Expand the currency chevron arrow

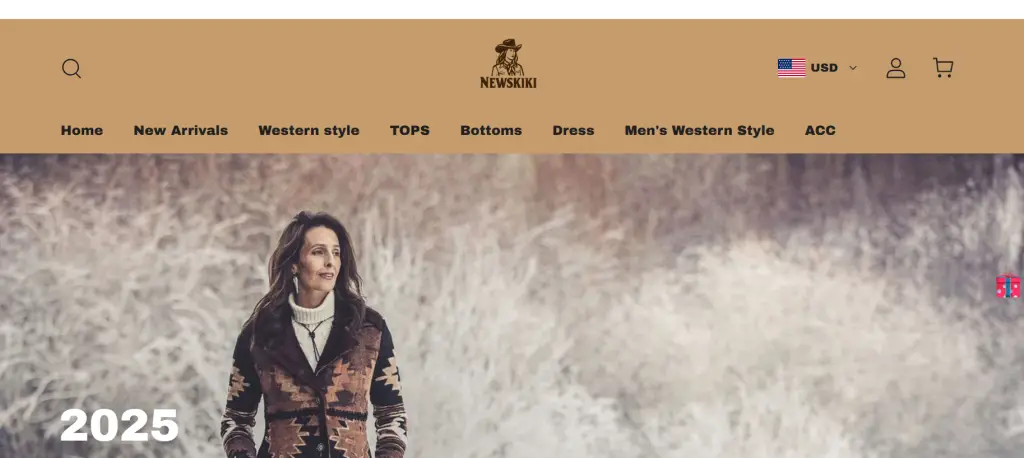point(852,68)
